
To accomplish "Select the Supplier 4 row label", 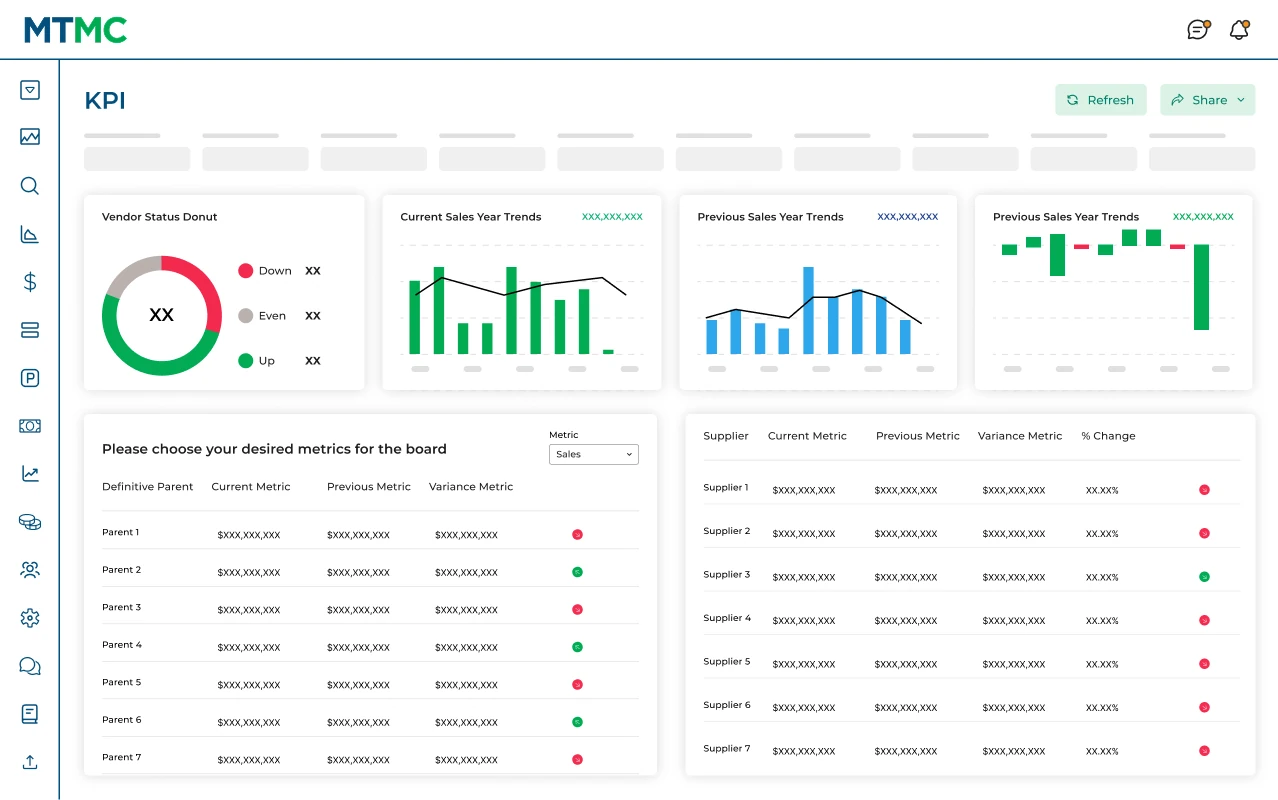I will coord(727,618).
